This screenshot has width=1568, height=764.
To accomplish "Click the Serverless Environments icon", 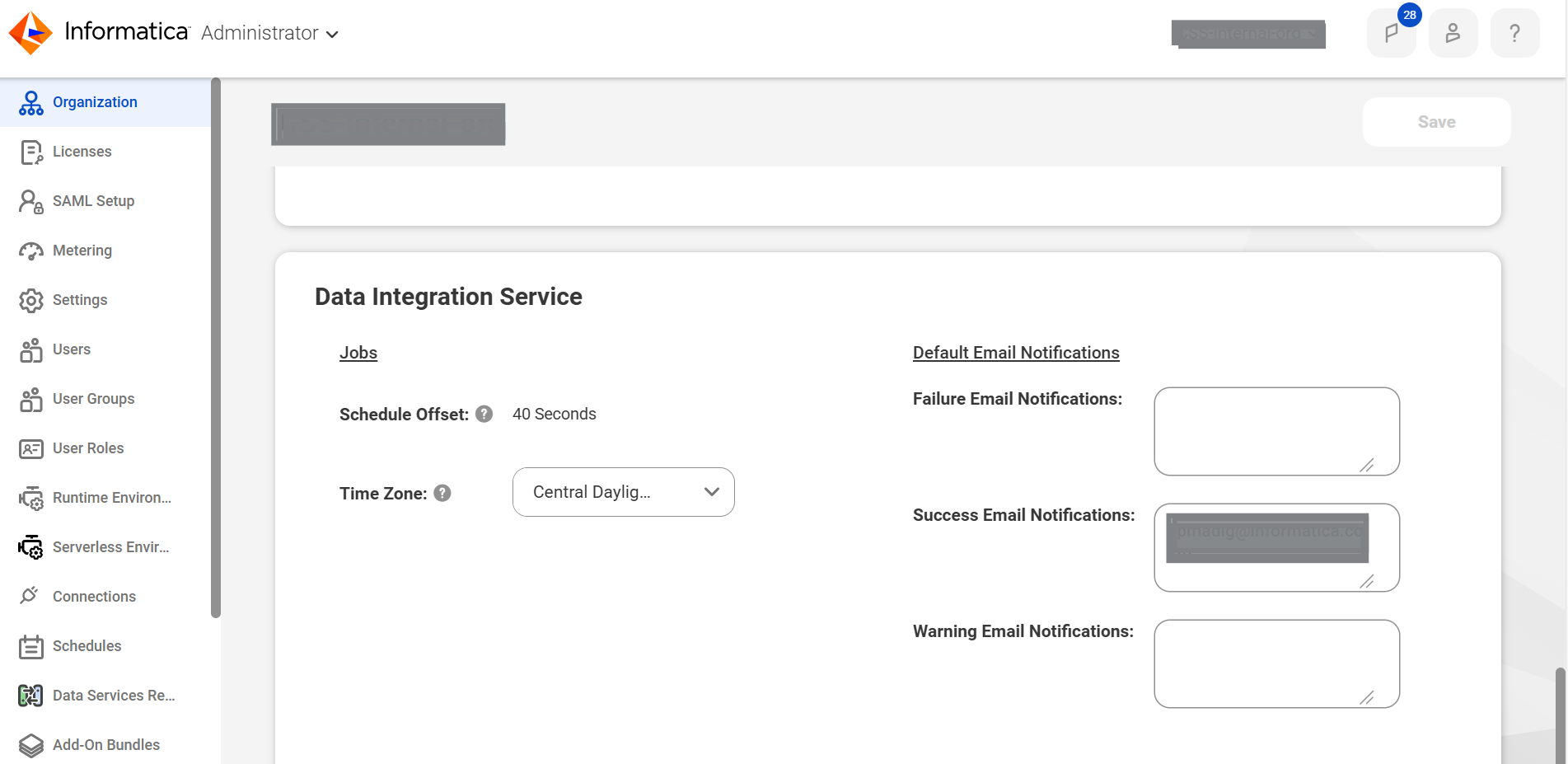I will tap(31, 547).
